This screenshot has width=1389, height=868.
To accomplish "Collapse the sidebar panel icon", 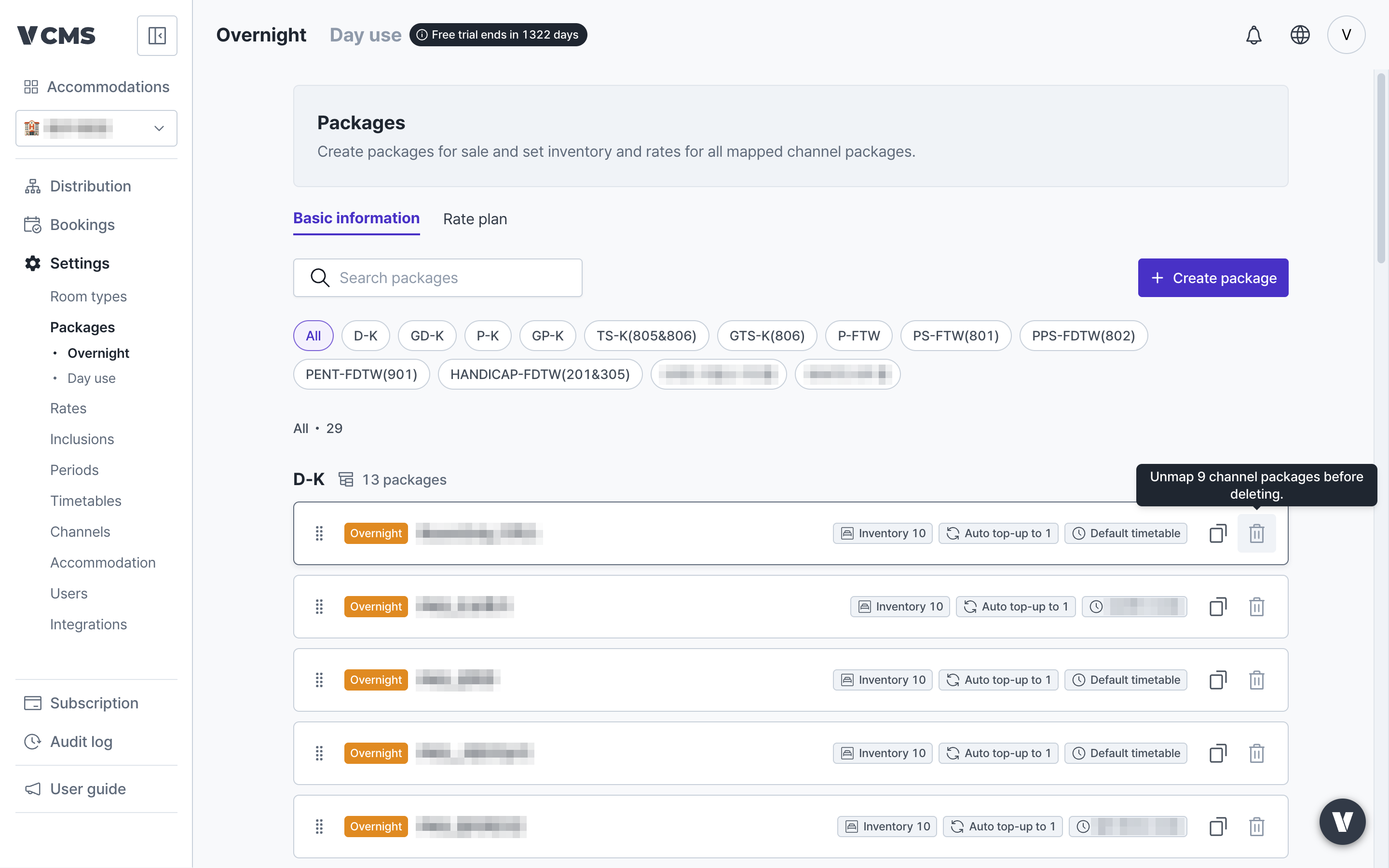I will pyautogui.click(x=157, y=36).
